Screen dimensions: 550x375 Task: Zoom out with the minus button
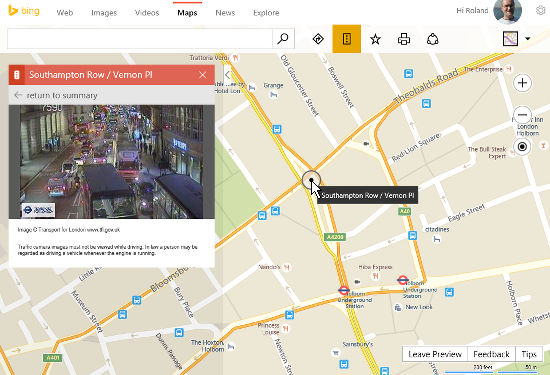click(x=522, y=115)
